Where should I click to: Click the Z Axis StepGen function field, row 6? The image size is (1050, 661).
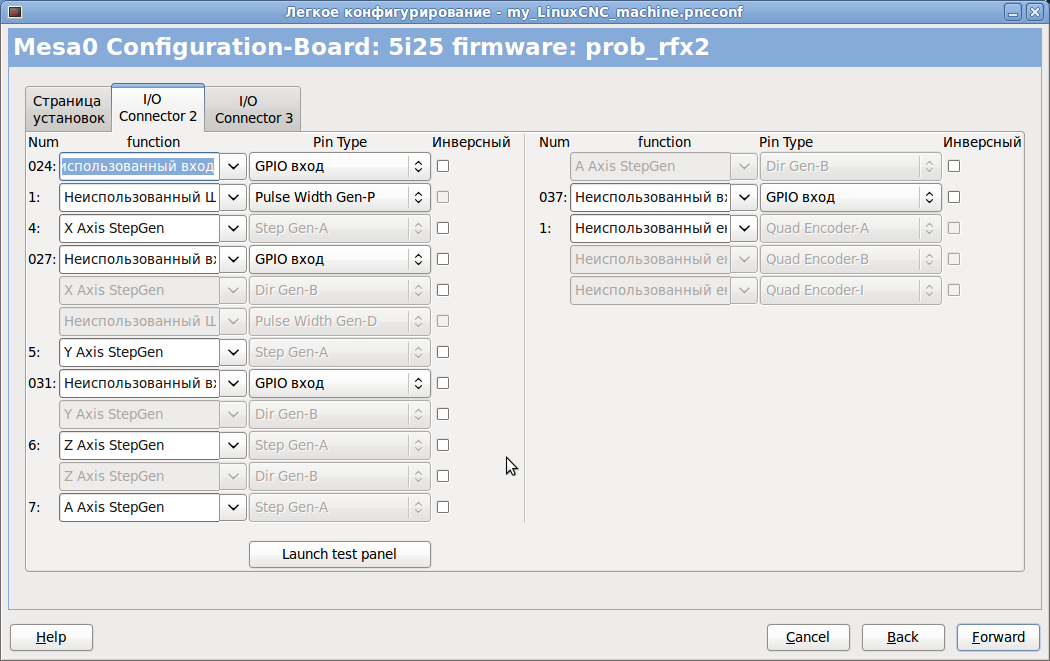[x=139, y=445]
